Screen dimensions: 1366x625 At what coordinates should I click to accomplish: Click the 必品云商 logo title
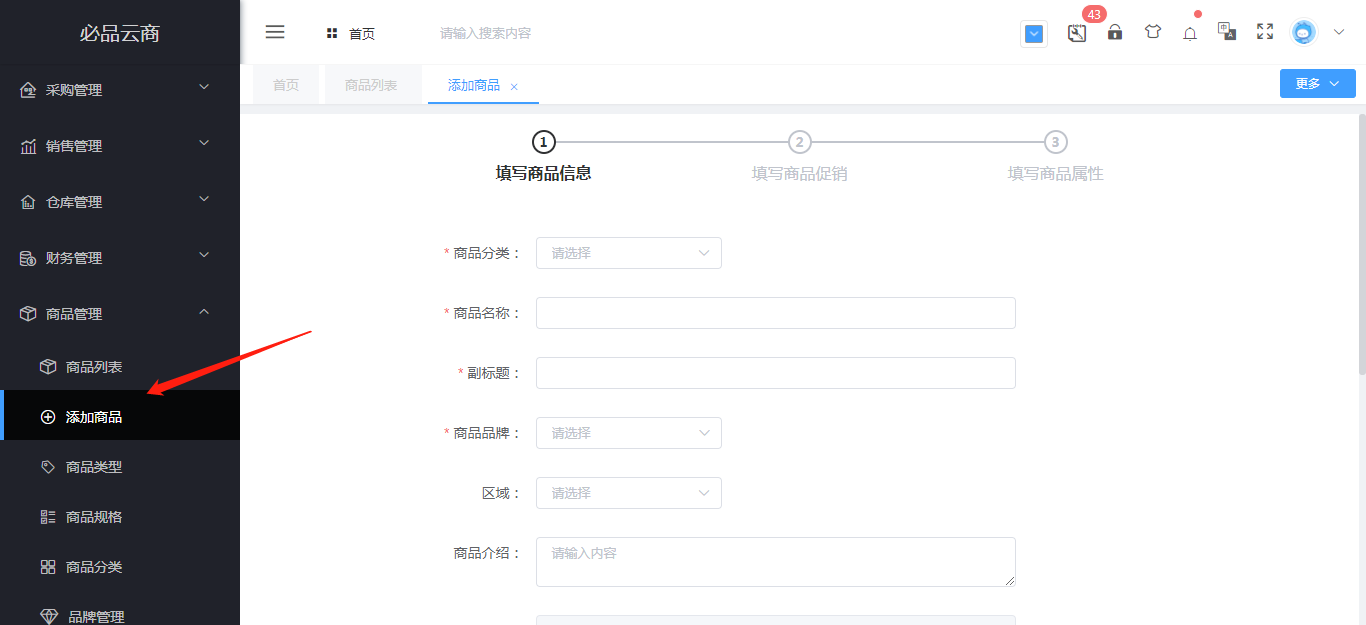click(x=120, y=33)
